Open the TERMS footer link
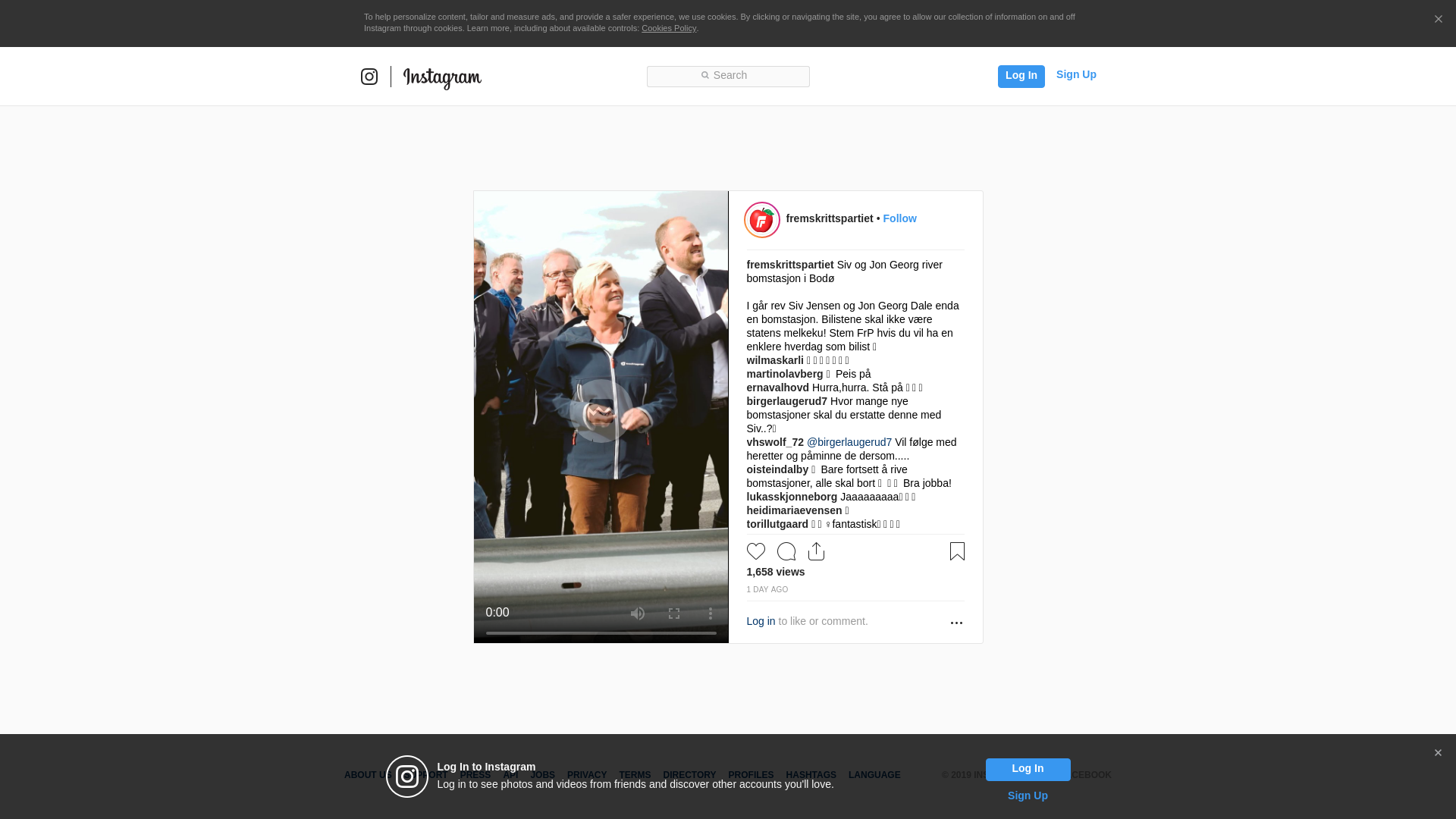The width and height of the screenshot is (1456, 819). (x=635, y=775)
